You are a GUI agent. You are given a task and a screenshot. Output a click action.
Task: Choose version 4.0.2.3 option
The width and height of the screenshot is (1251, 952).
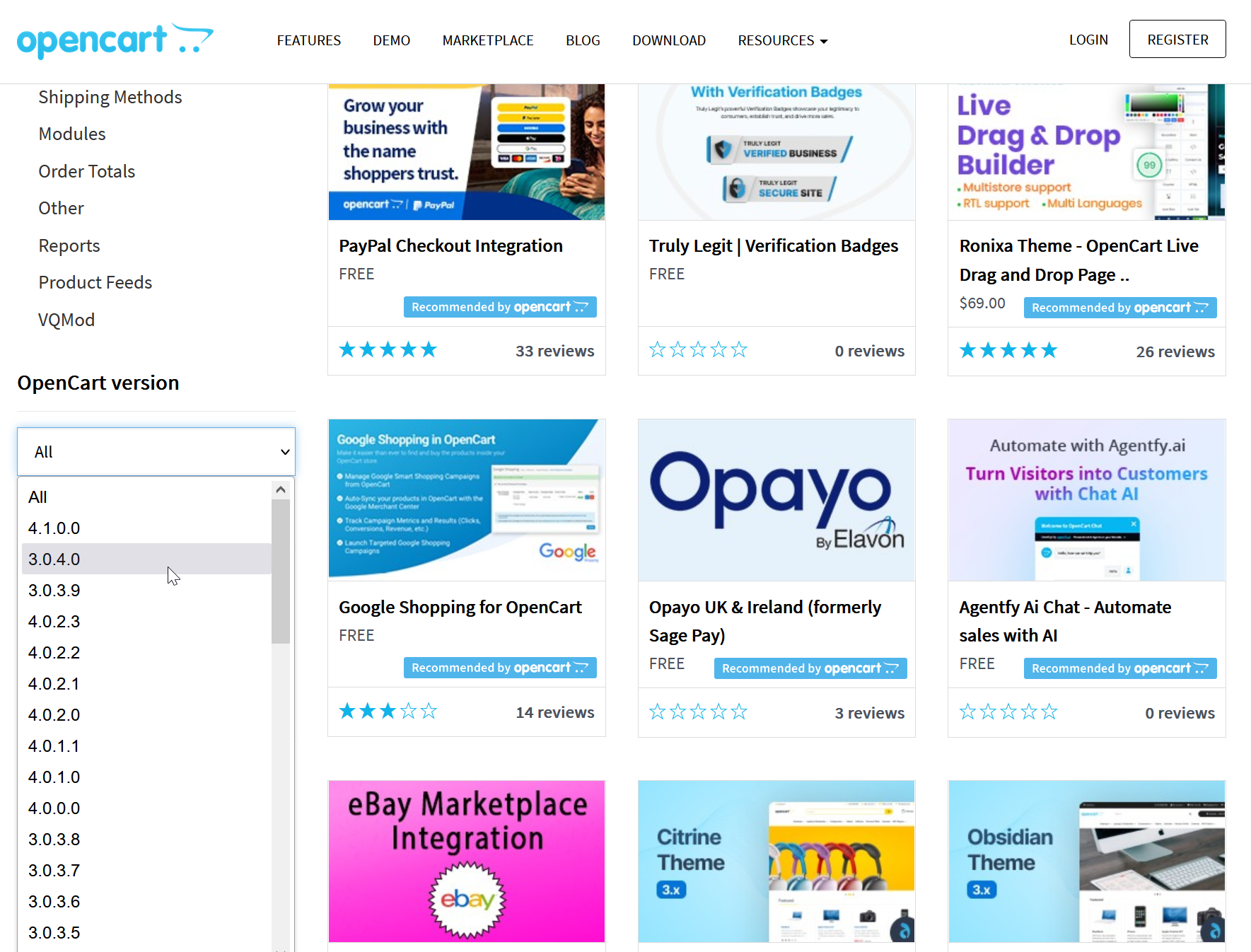point(146,622)
